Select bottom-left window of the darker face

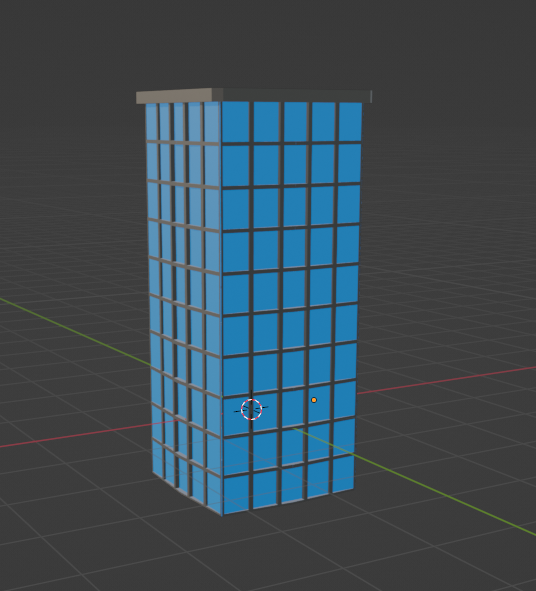[236, 495]
